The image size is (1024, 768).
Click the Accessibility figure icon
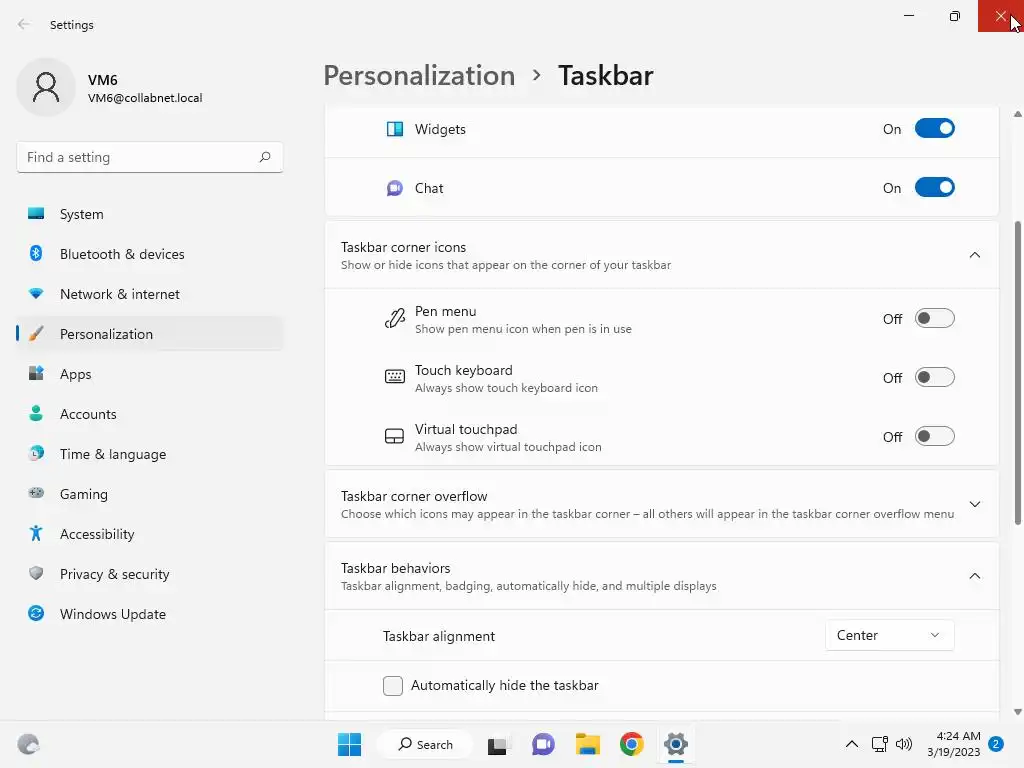[36, 534]
